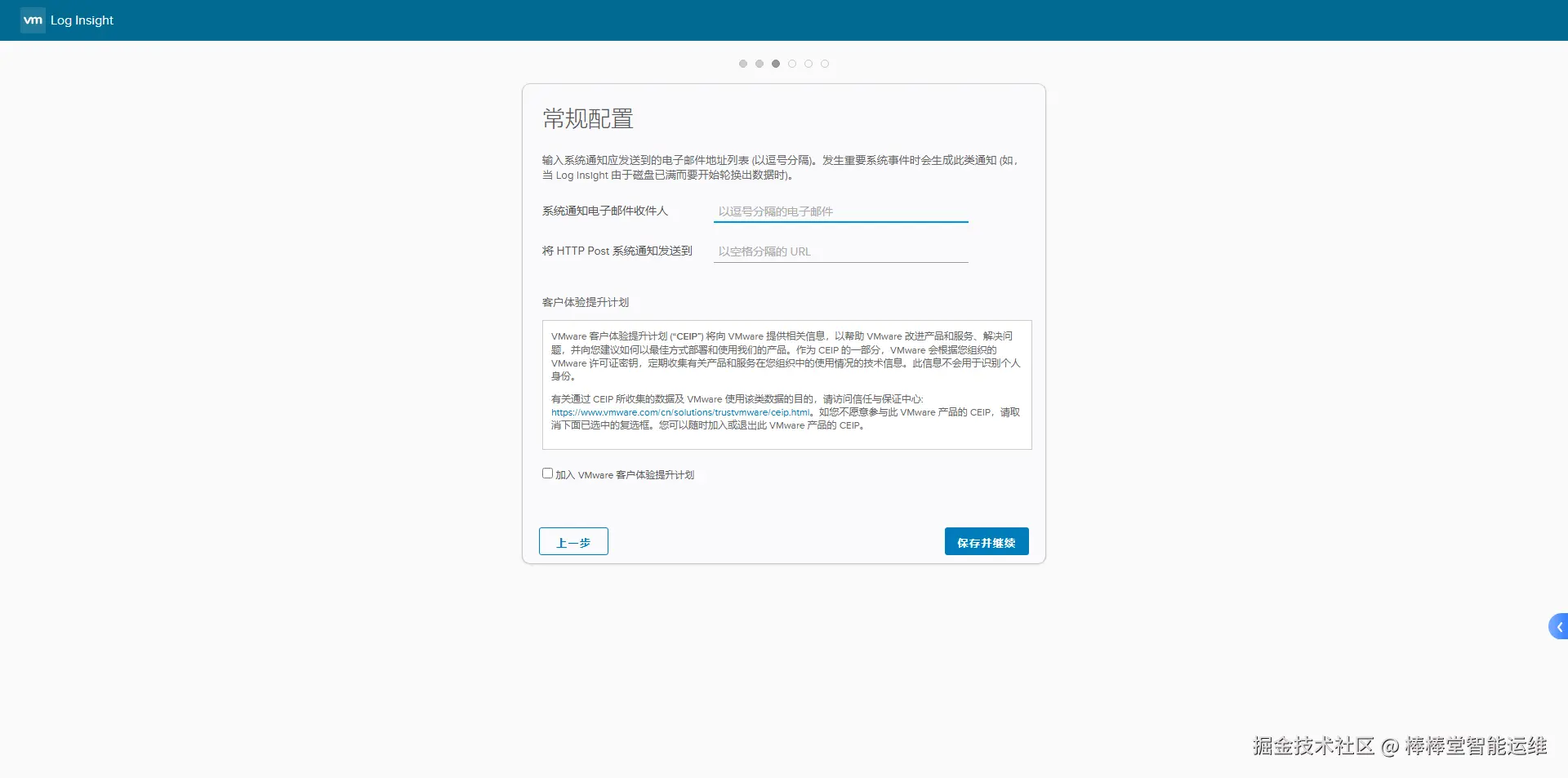This screenshot has height=778, width=1568.
Task: Select the second wizard step dot
Action: tap(759, 64)
